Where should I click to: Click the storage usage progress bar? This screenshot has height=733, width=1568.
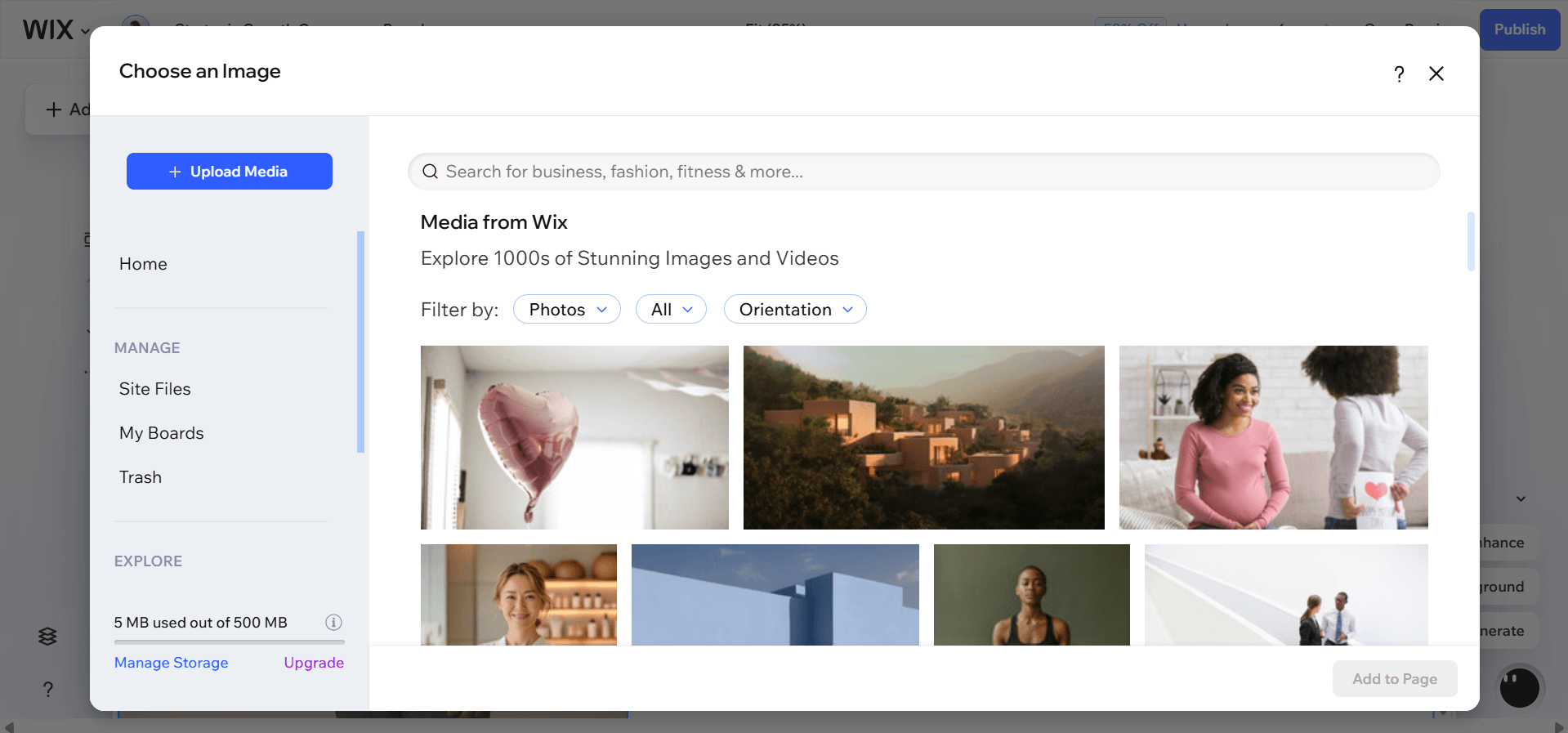[x=230, y=642]
